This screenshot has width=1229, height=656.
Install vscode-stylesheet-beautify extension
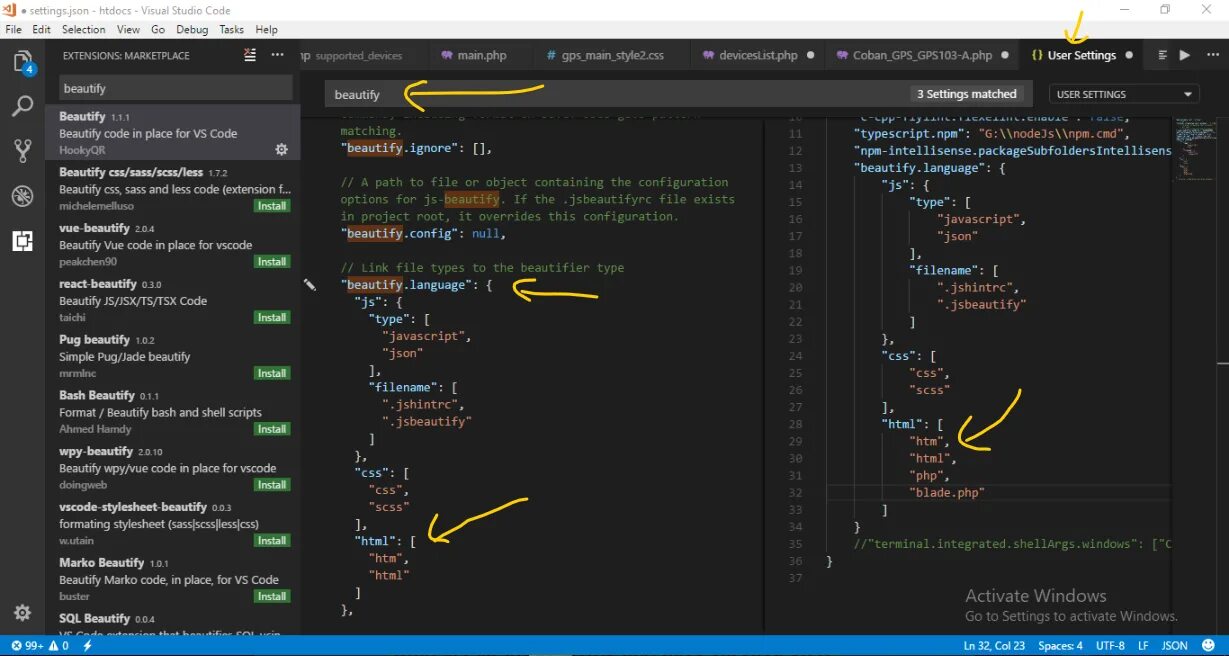(x=272, y=541)
